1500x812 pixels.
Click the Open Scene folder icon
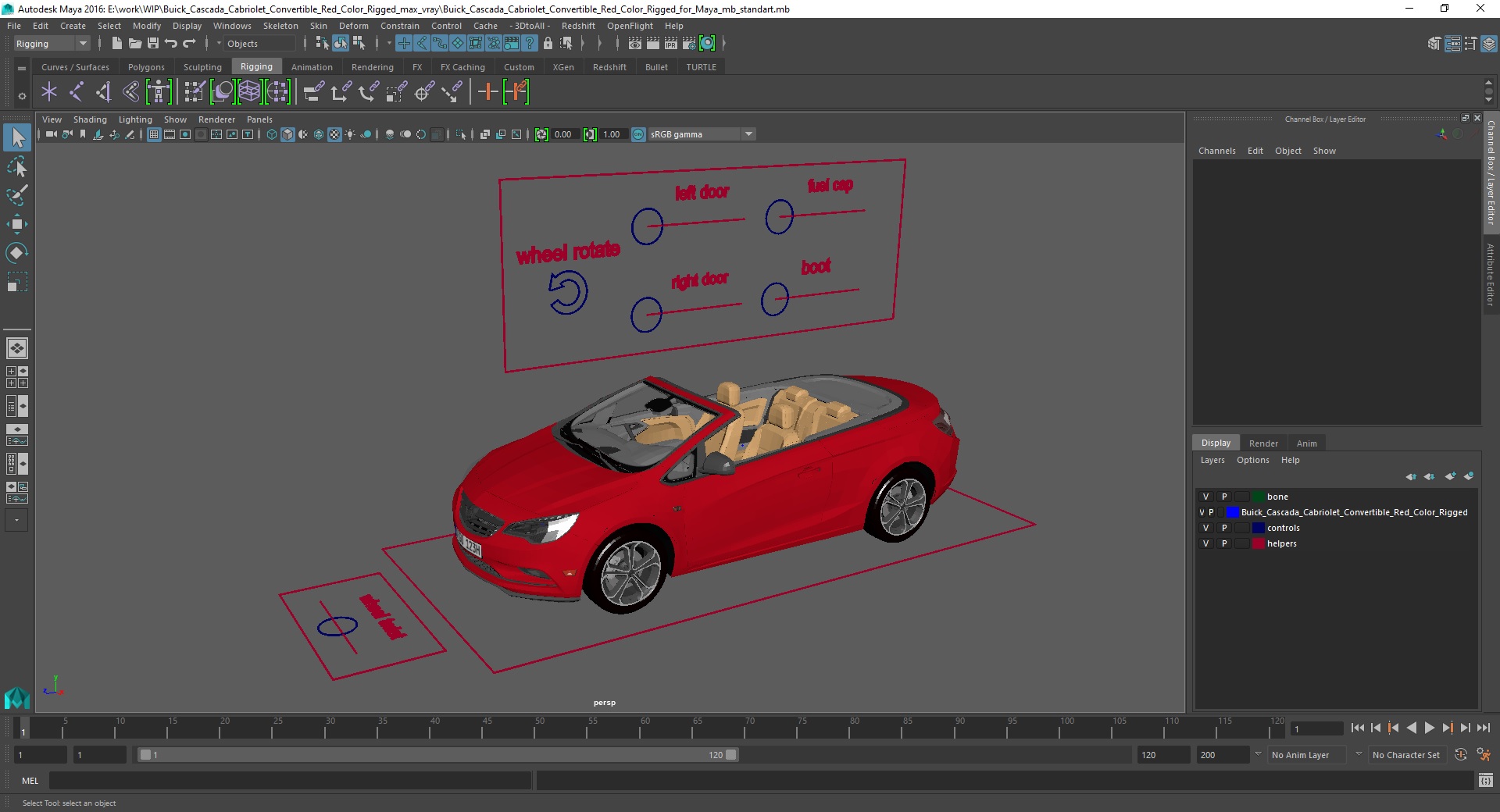coord(134,44)
